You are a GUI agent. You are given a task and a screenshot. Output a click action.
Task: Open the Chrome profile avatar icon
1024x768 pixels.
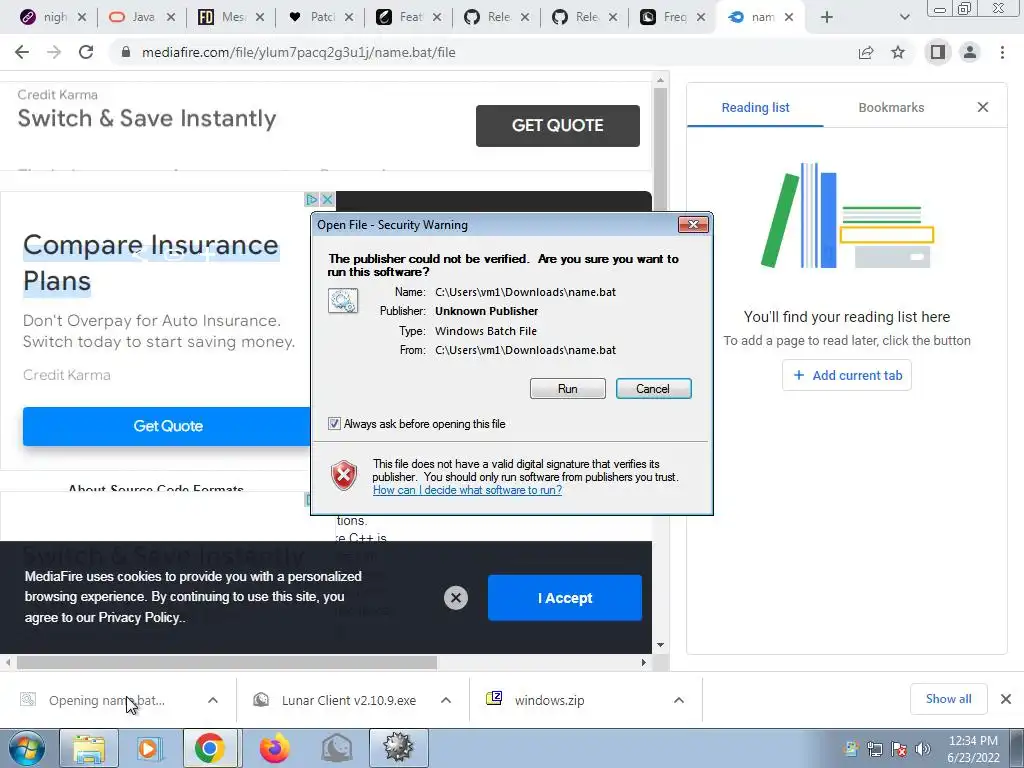970,52
